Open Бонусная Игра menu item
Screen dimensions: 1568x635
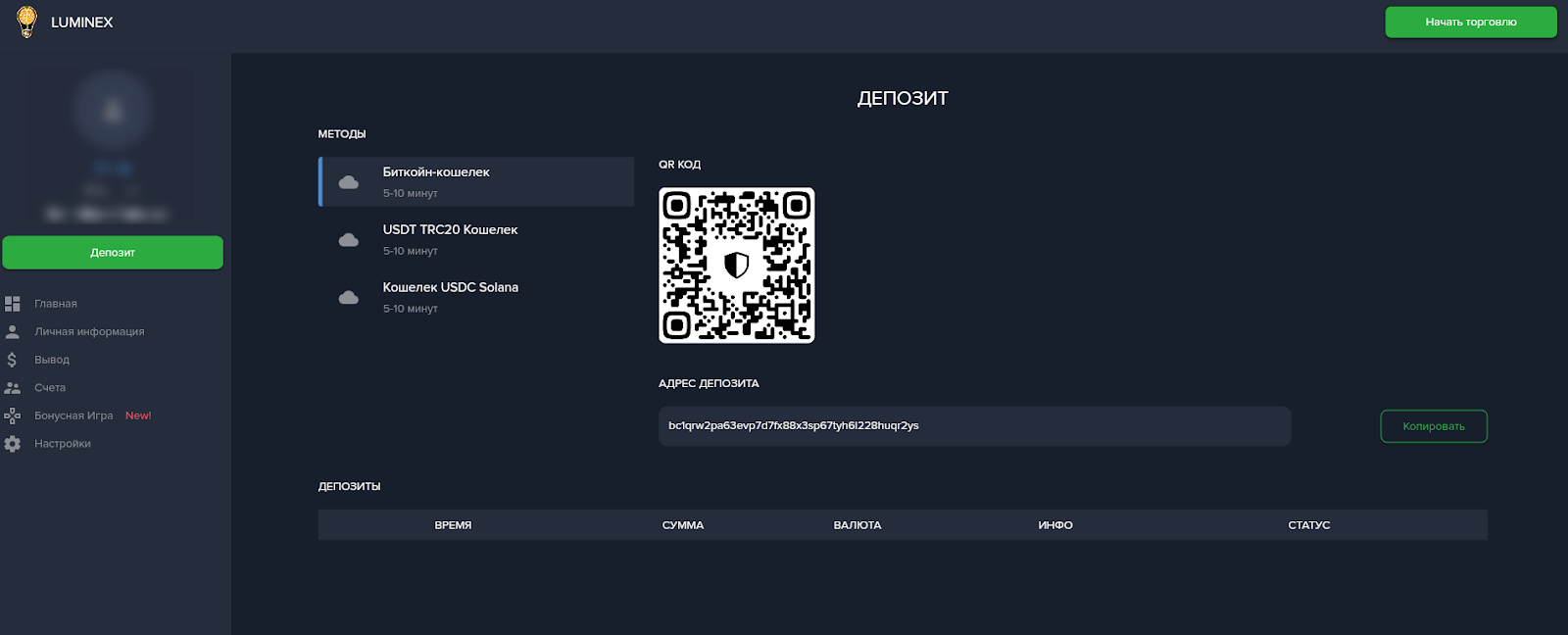[73, 416]
